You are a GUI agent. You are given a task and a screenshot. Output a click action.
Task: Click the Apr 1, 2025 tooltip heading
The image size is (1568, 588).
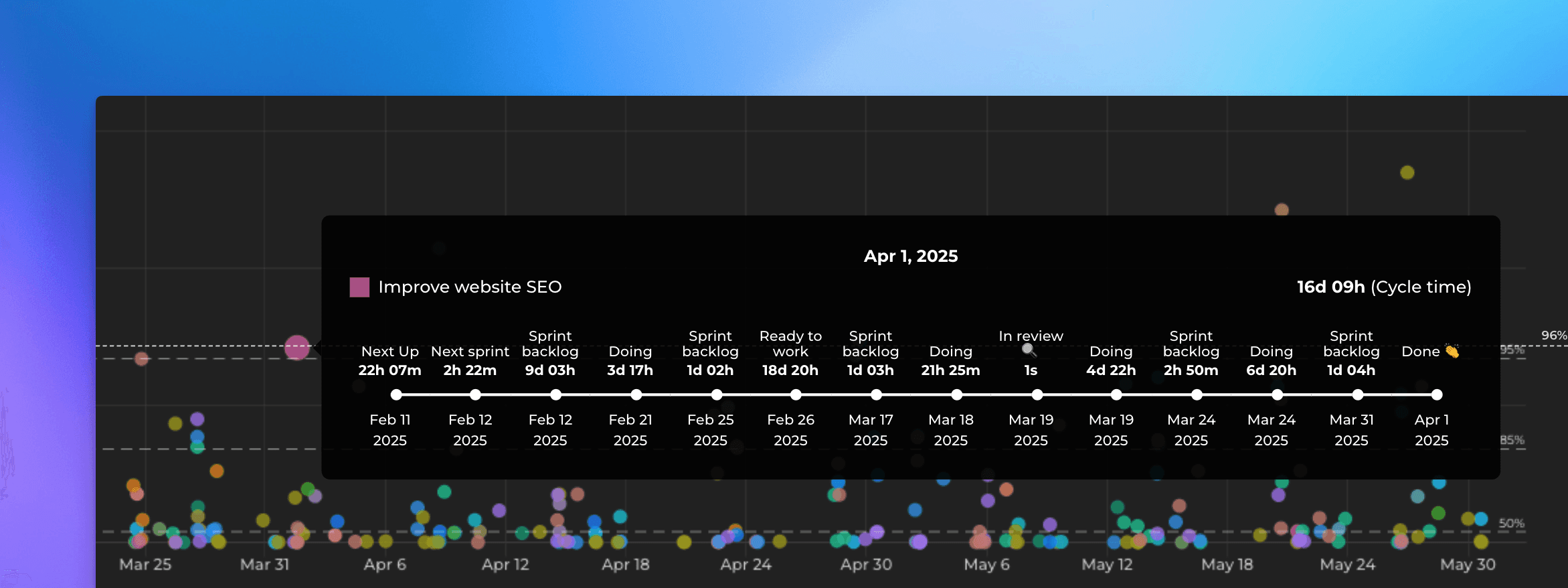911,256
